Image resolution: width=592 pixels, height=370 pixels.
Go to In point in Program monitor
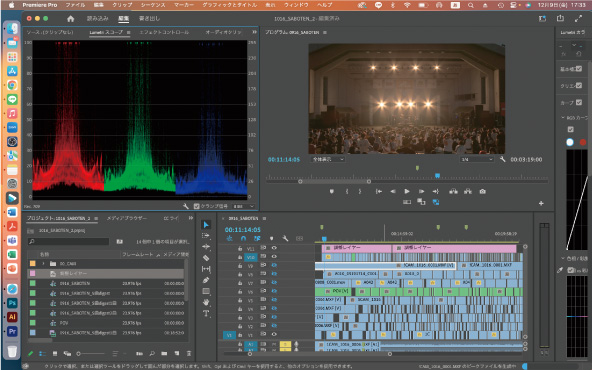coord(378,191)
